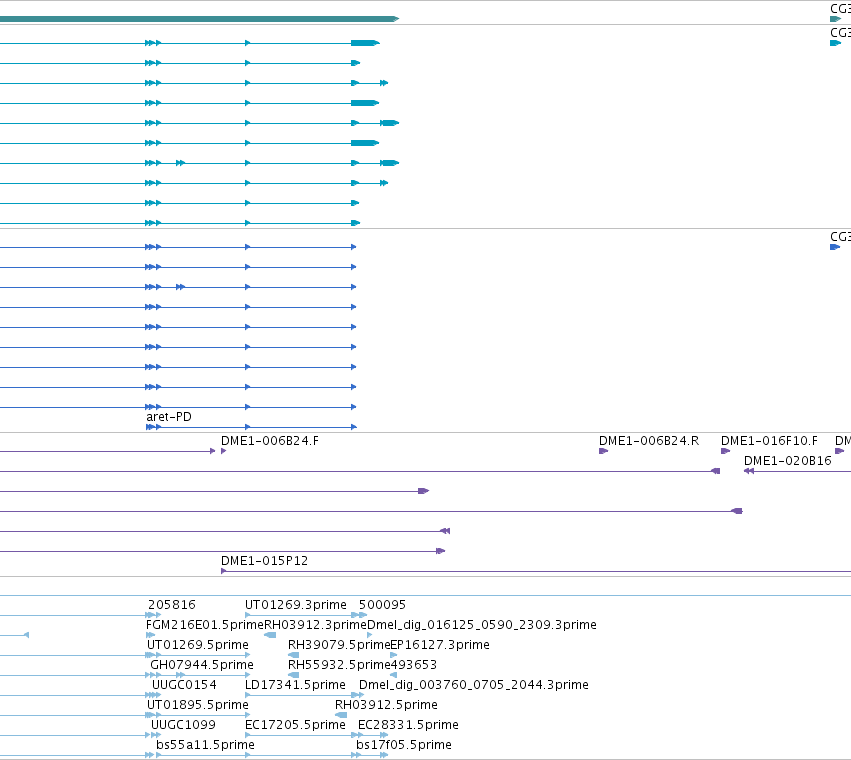The image size is (851, 760).
Task: Select the blue exon block under RH03912.5prime
Action: click(341, 715)
